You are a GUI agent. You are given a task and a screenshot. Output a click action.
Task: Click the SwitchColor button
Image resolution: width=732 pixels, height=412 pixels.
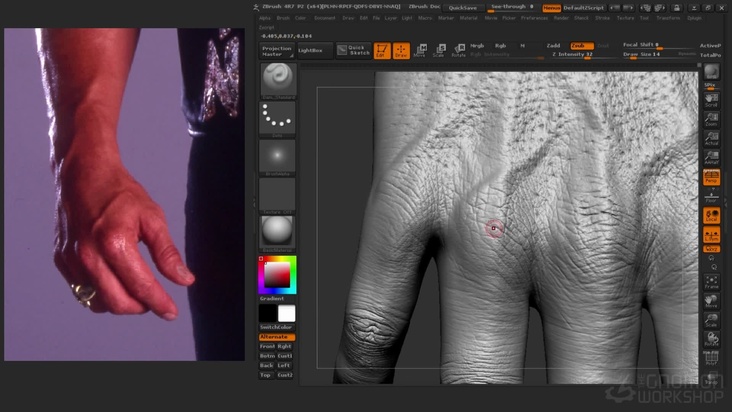click(277, 327)
